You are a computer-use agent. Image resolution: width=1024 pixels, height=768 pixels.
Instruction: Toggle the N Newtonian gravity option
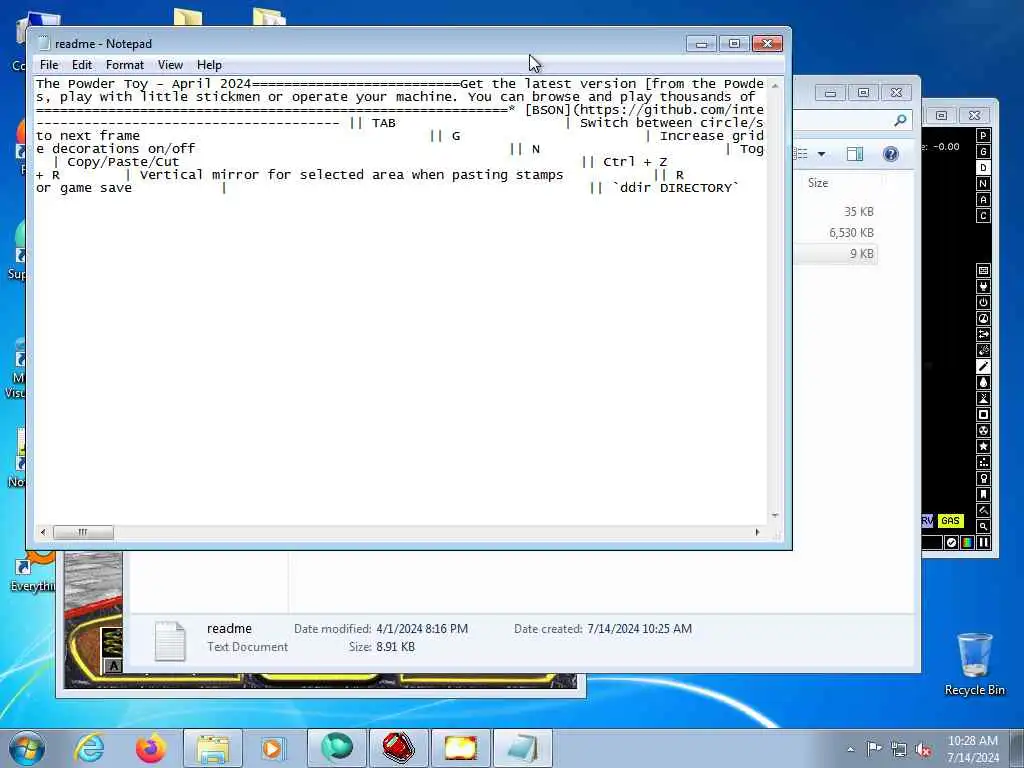[x=983, y=184]
